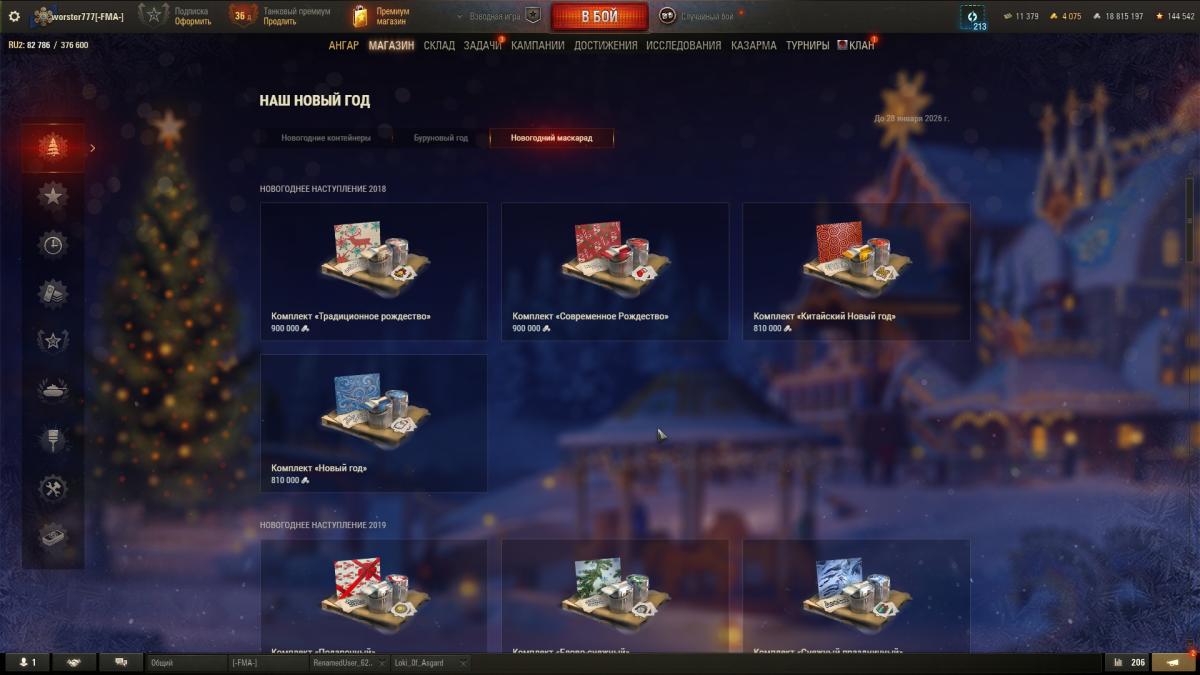
Task: Open the wrench and tools sidebar category
Action: 53,489
